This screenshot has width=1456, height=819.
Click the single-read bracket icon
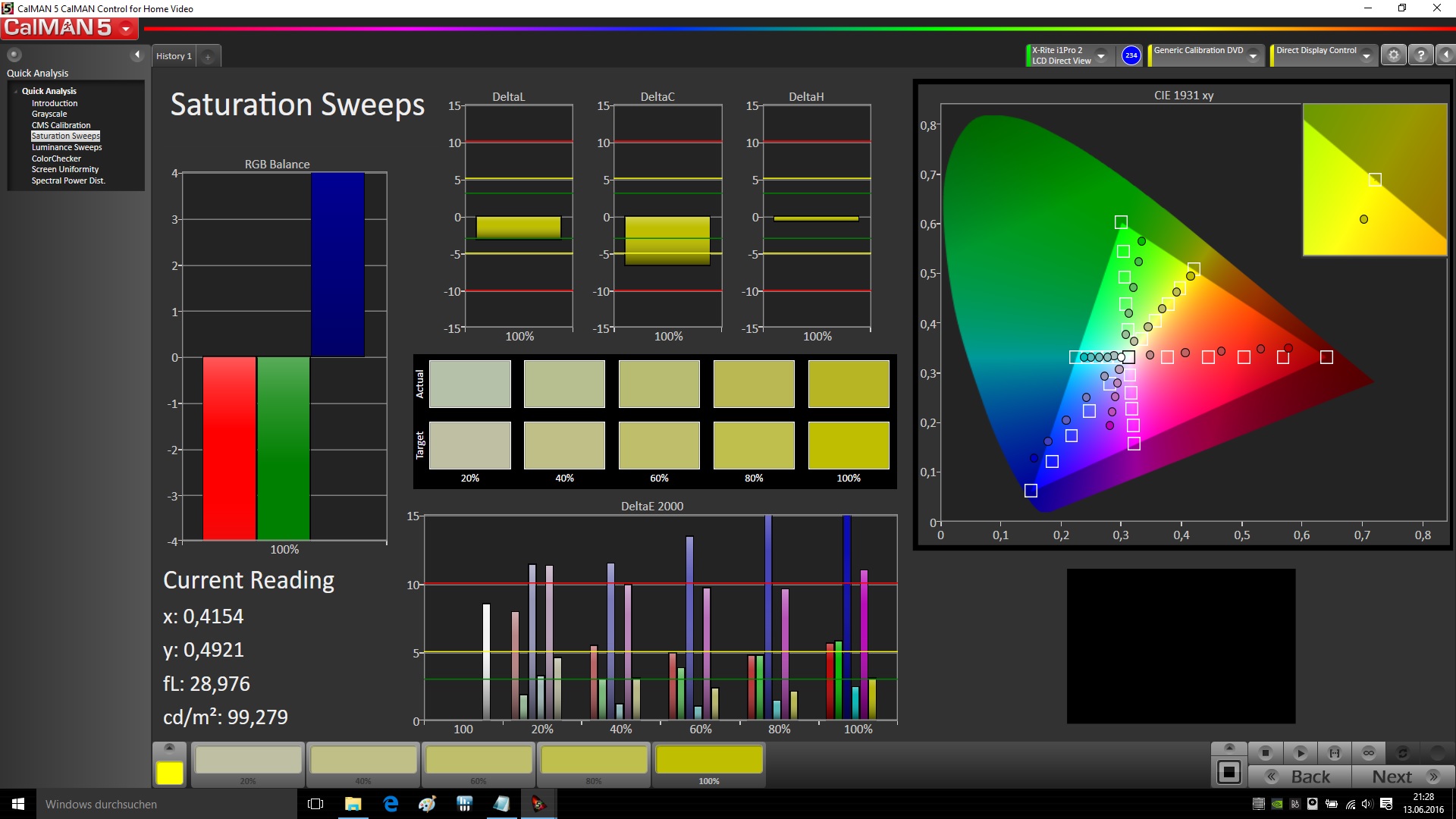pos(1335,753)
